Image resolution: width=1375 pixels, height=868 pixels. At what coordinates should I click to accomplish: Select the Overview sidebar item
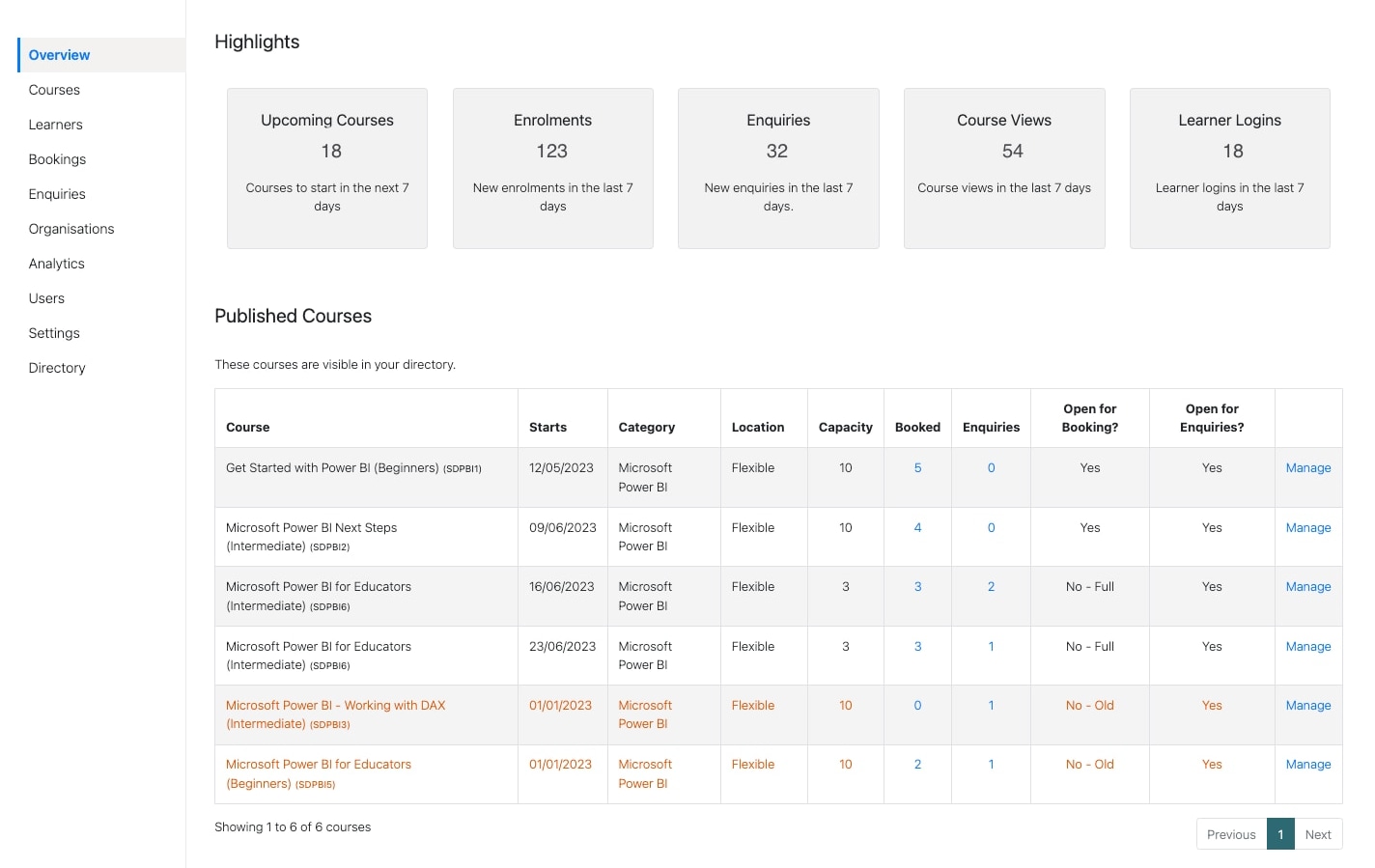point(59,55)
